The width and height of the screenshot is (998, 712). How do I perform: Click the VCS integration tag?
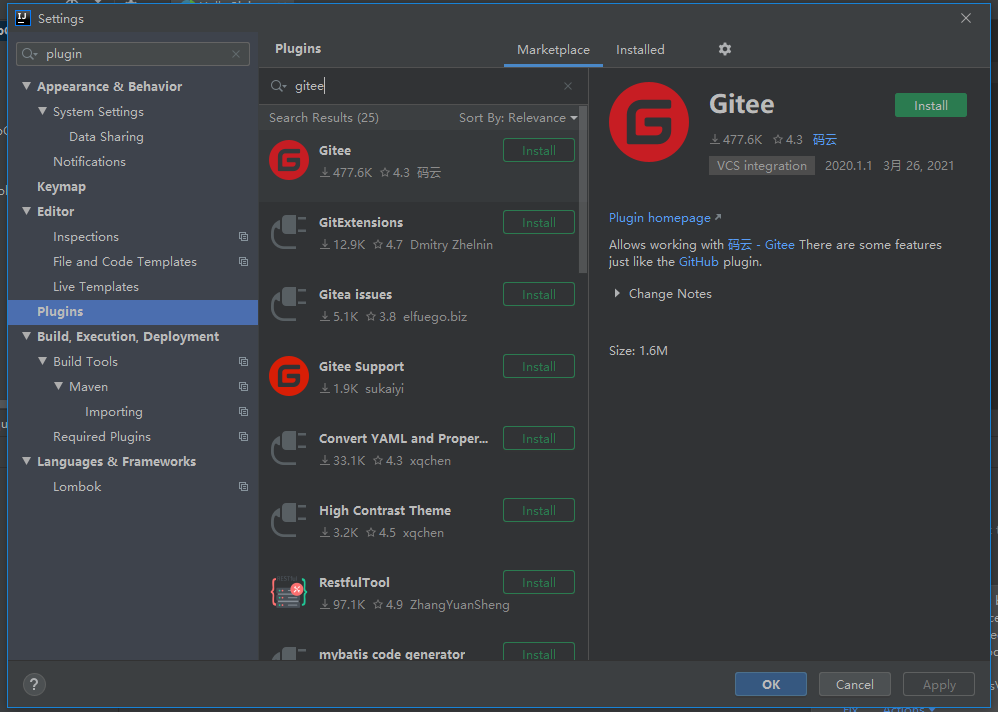761,165
